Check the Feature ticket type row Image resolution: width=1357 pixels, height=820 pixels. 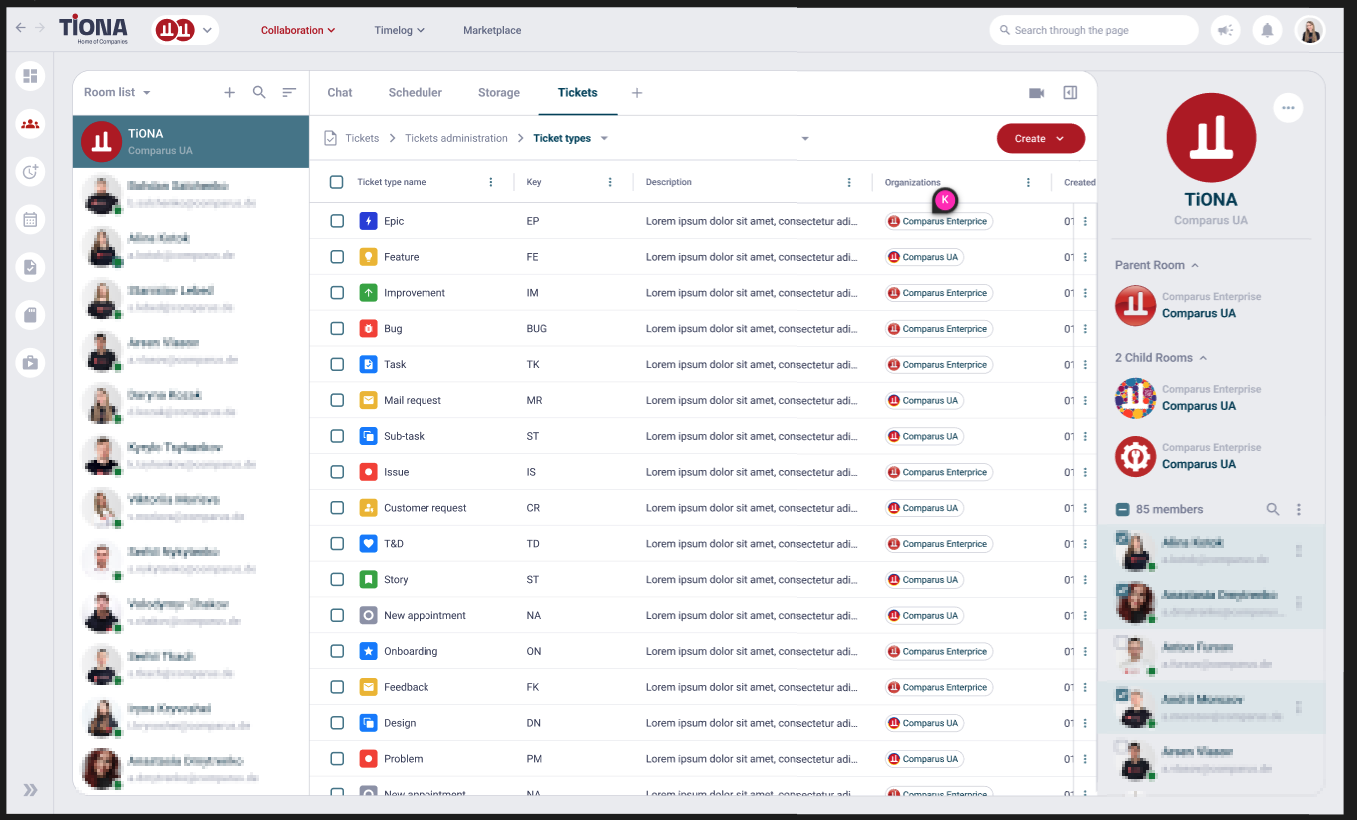[337, 257]
